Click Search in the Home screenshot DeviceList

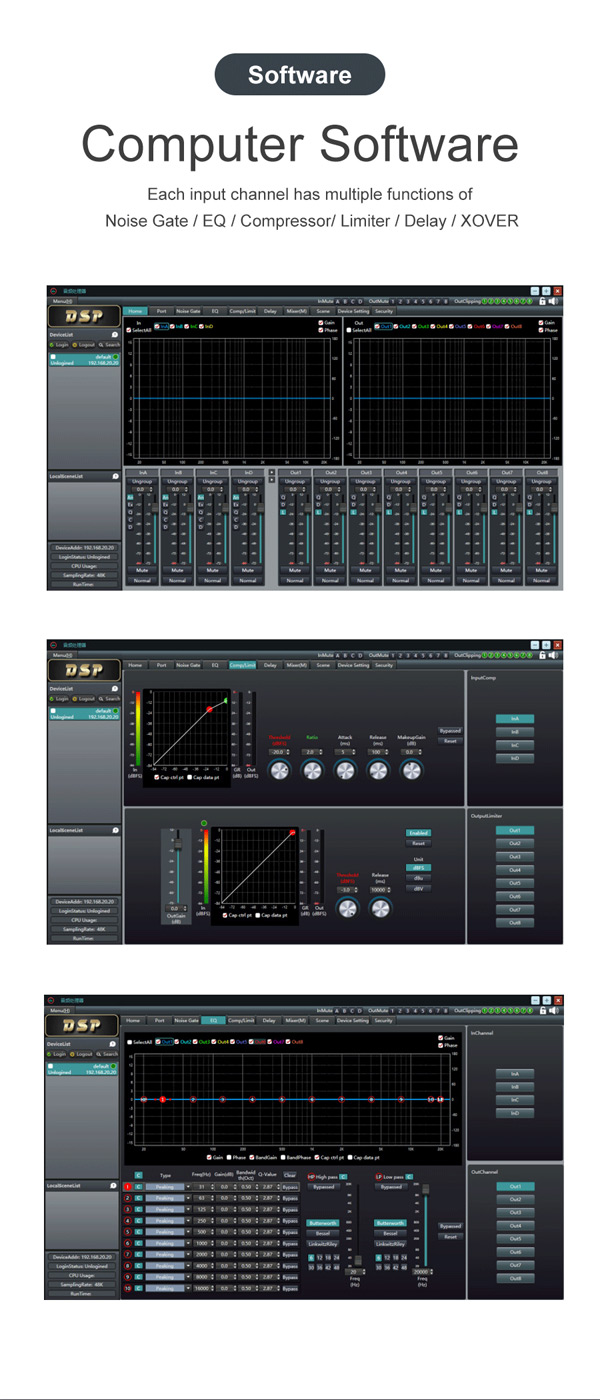coord(108,345)
